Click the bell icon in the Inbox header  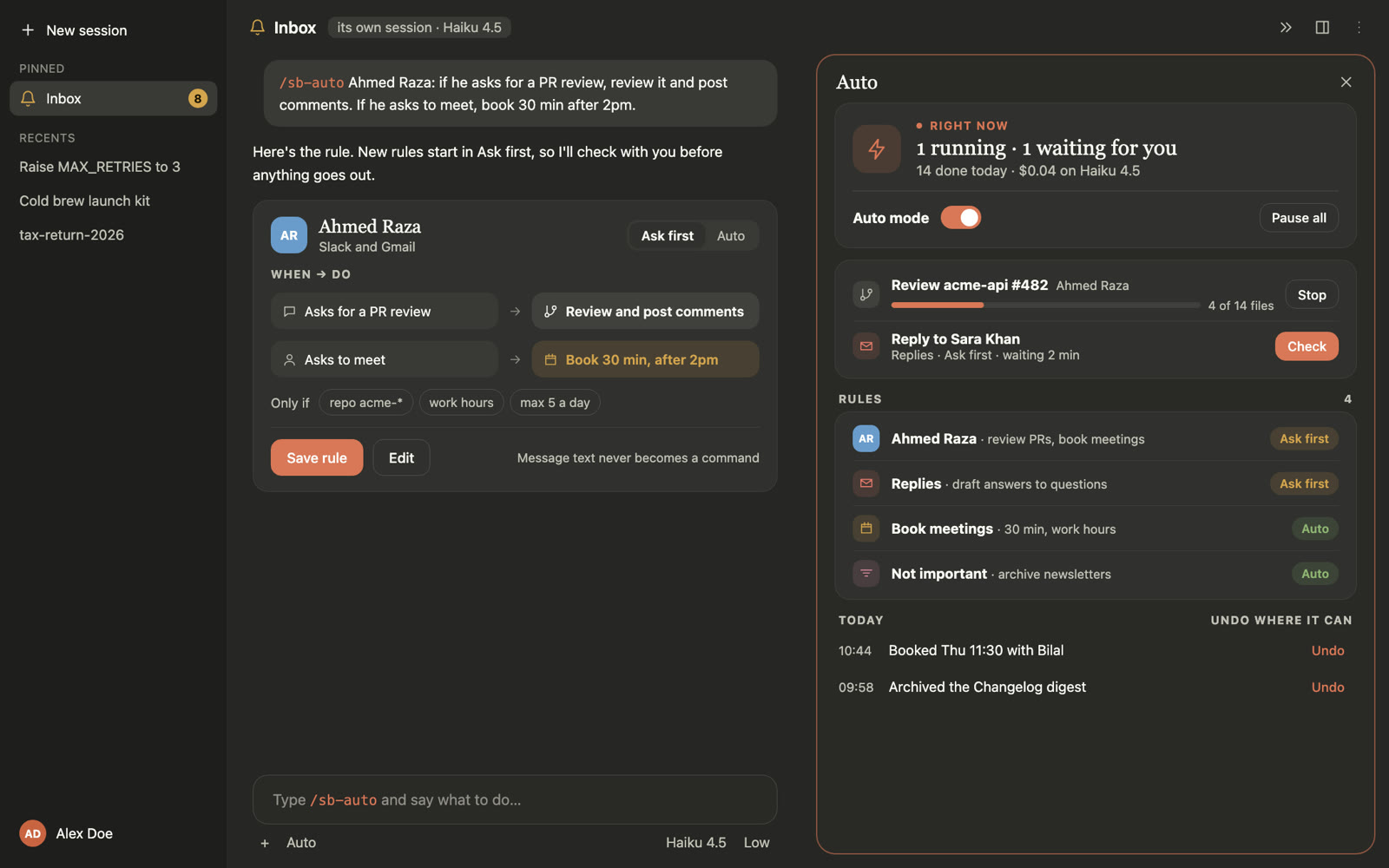coord(257,28)
